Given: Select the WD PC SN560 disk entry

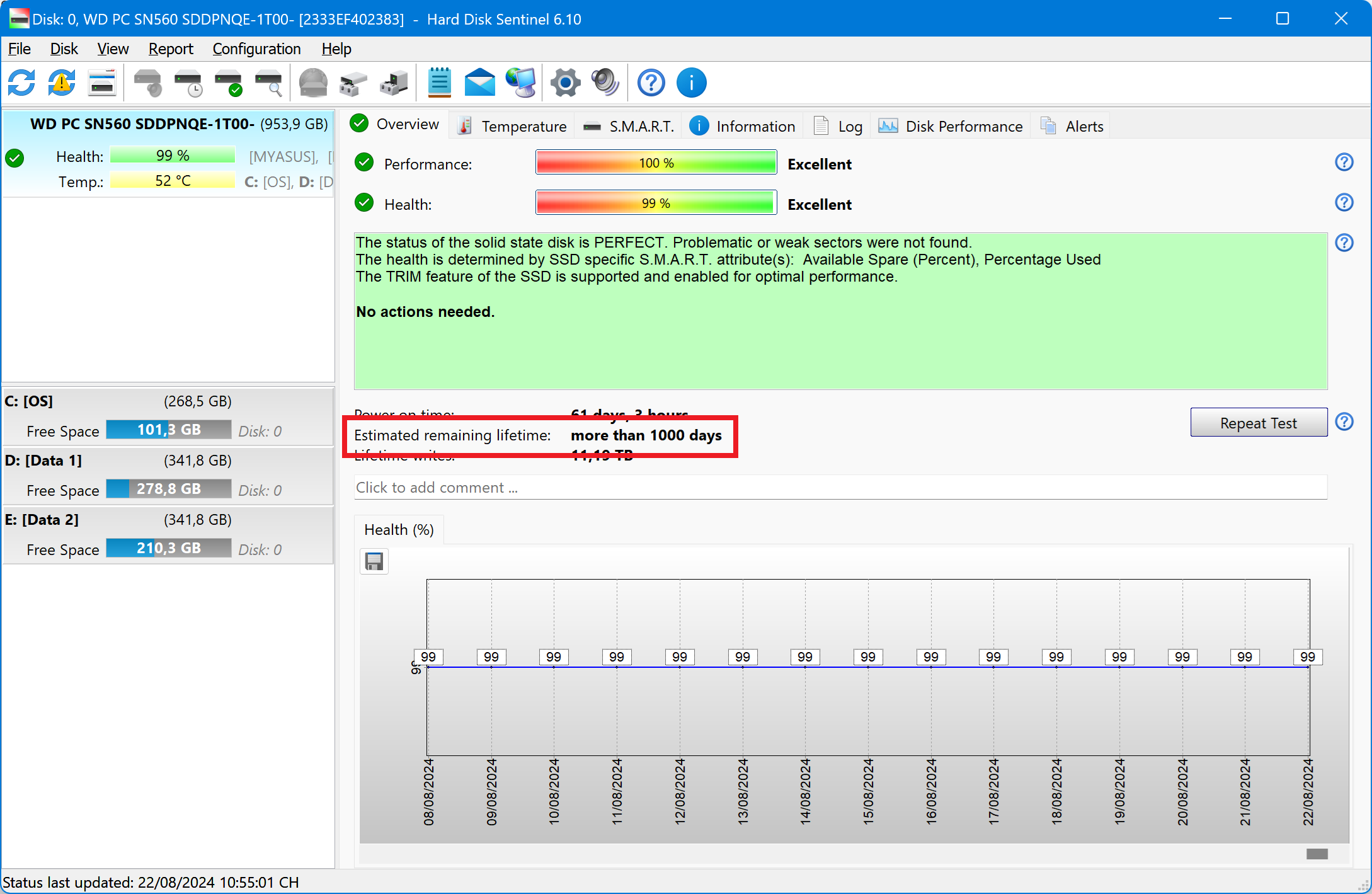Looking at the screenshot, I should tap(168, 153).
